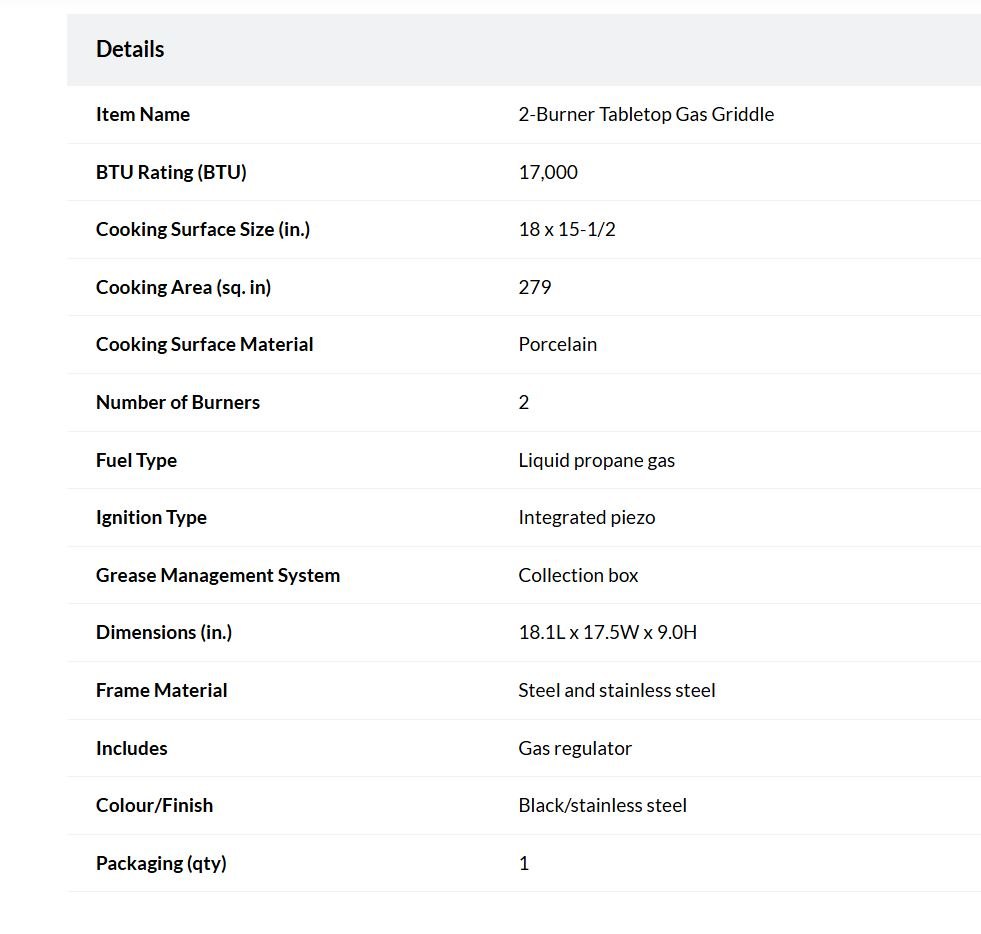Image resolution: width=981 pixels, height=934 pixels.
Task: Select the Colour/Finish label
Action: pyautogui.click(x=155, y=805)
